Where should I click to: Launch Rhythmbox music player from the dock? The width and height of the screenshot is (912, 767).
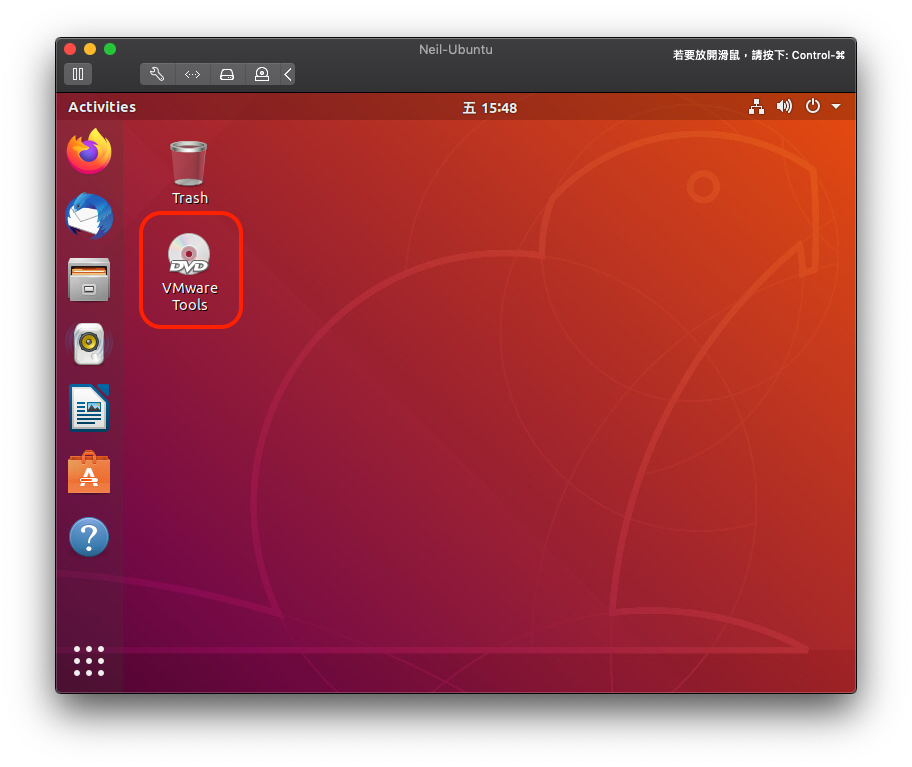click(89, 344)
